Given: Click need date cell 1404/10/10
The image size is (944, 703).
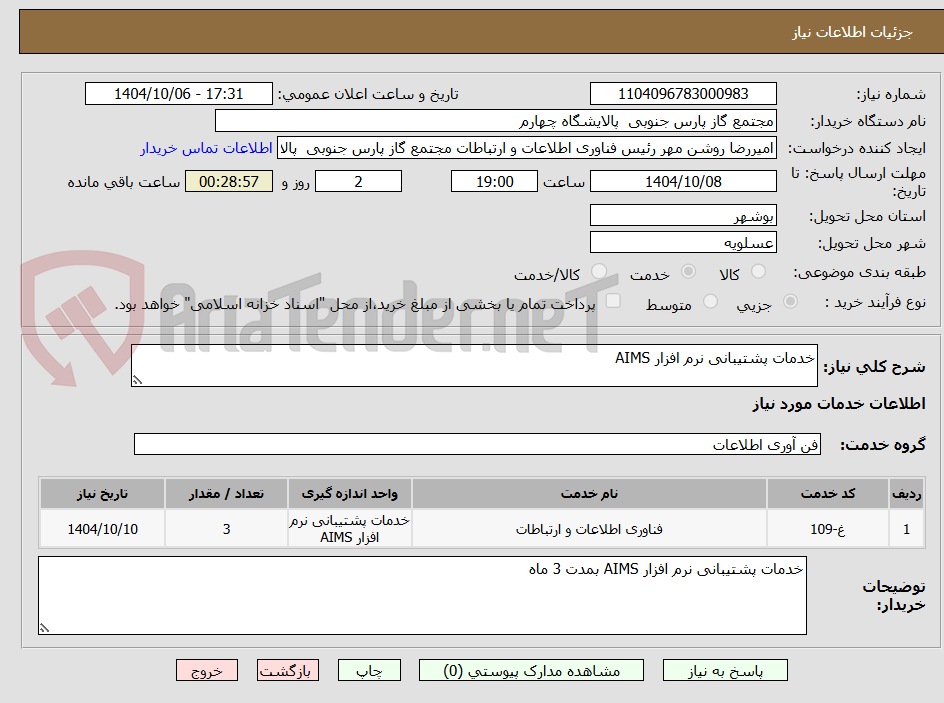Looking at the screenshot, I should pos(102,528).
